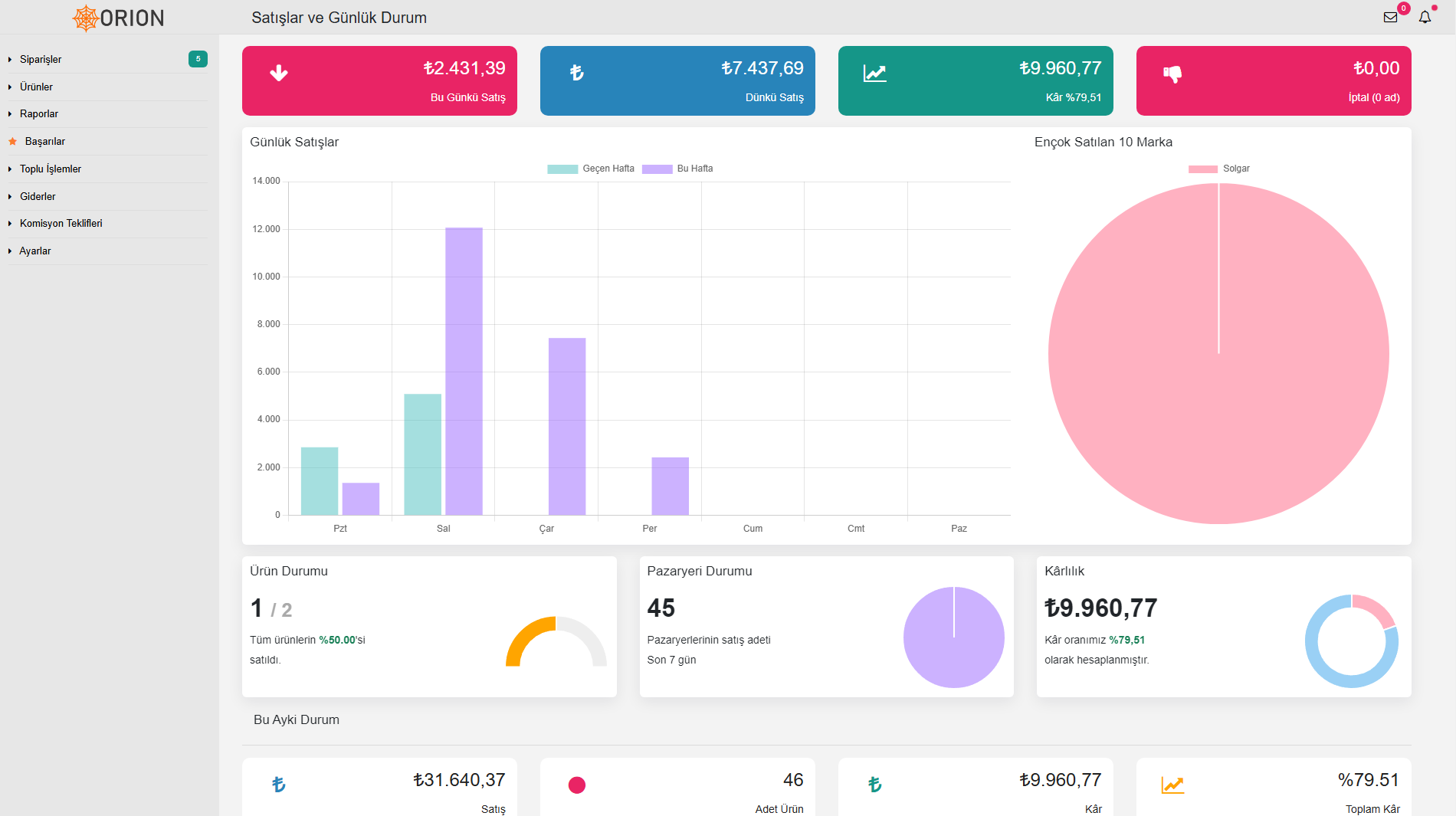1456x816 pixels.
Task: Toggle the Geçen Hafta legend series
Action: [x=591, y=169]
